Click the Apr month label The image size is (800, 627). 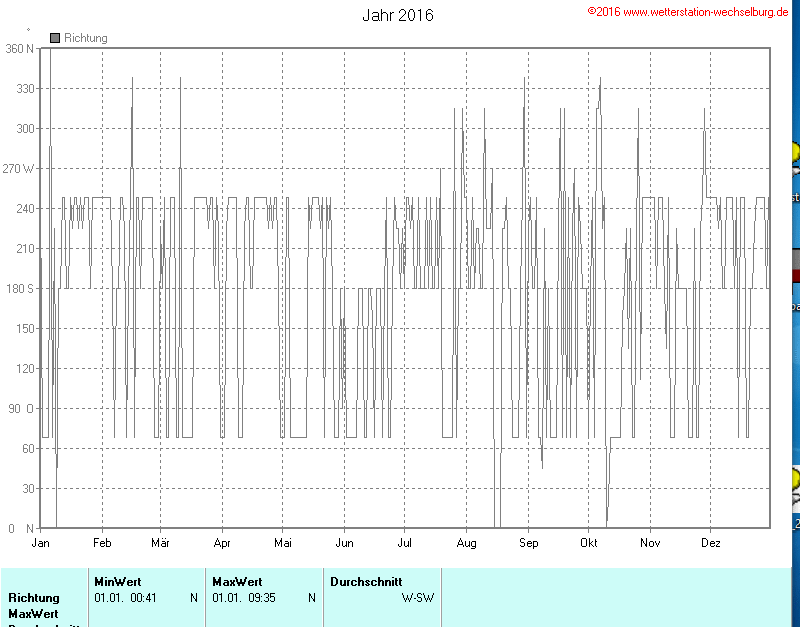pos(222,543)
